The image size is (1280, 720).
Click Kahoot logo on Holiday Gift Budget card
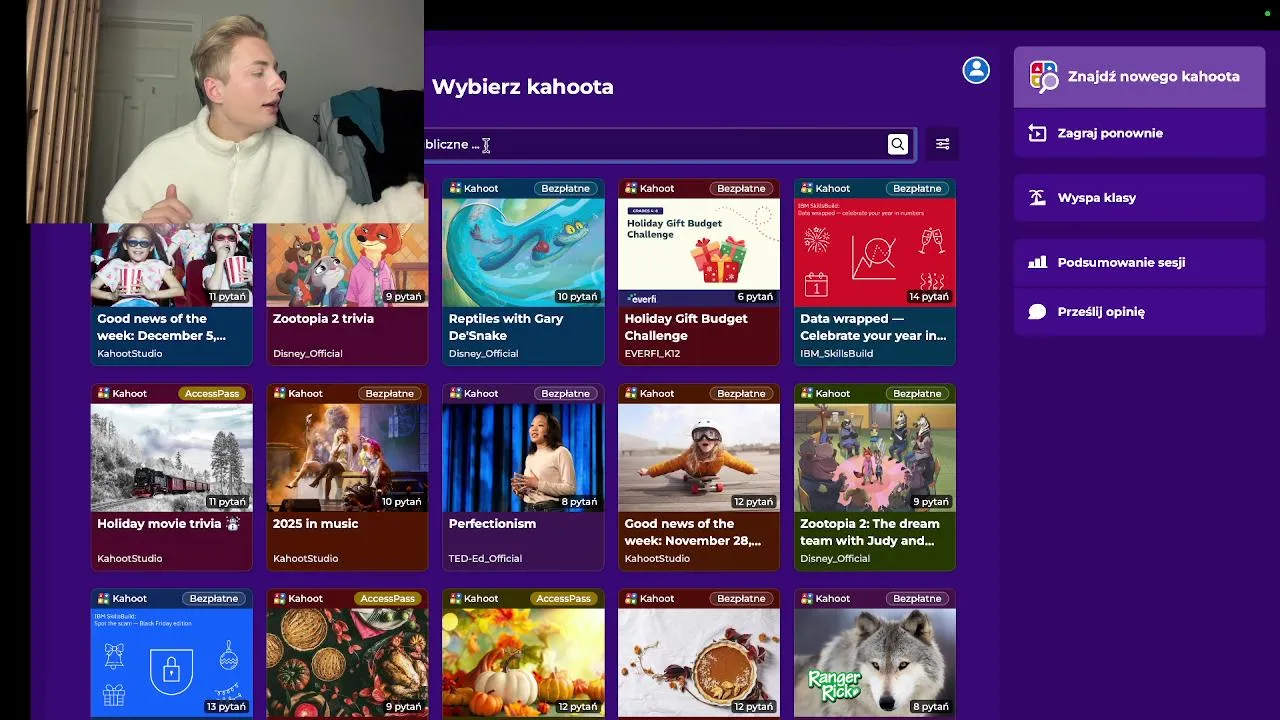[631, 188]
